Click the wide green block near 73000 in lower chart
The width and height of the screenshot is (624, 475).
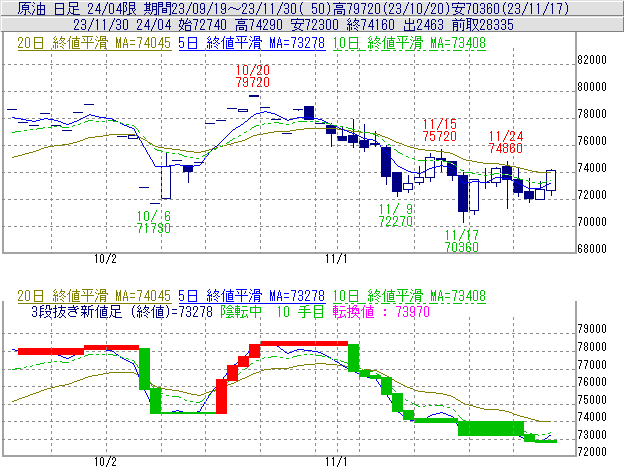click(491, 428)
